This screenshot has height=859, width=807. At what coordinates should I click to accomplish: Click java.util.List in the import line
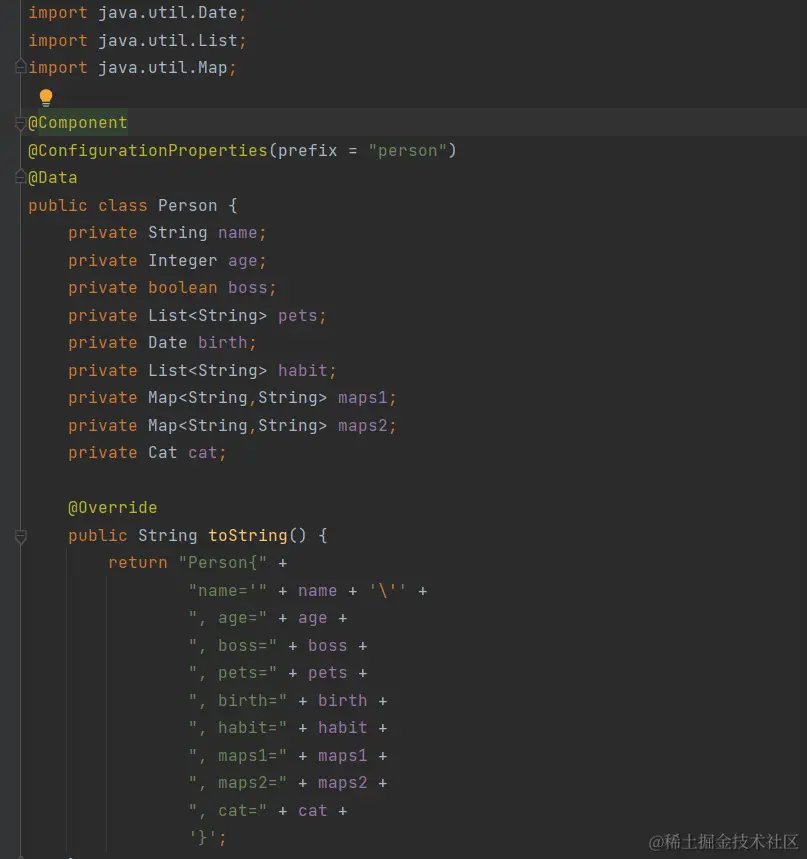tap(168, 41)
